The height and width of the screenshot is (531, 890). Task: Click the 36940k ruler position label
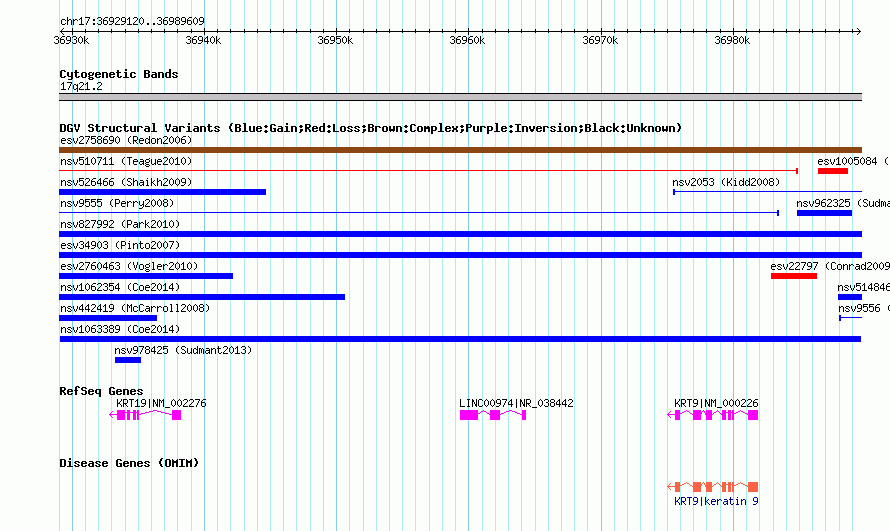[x=203, y=40]
